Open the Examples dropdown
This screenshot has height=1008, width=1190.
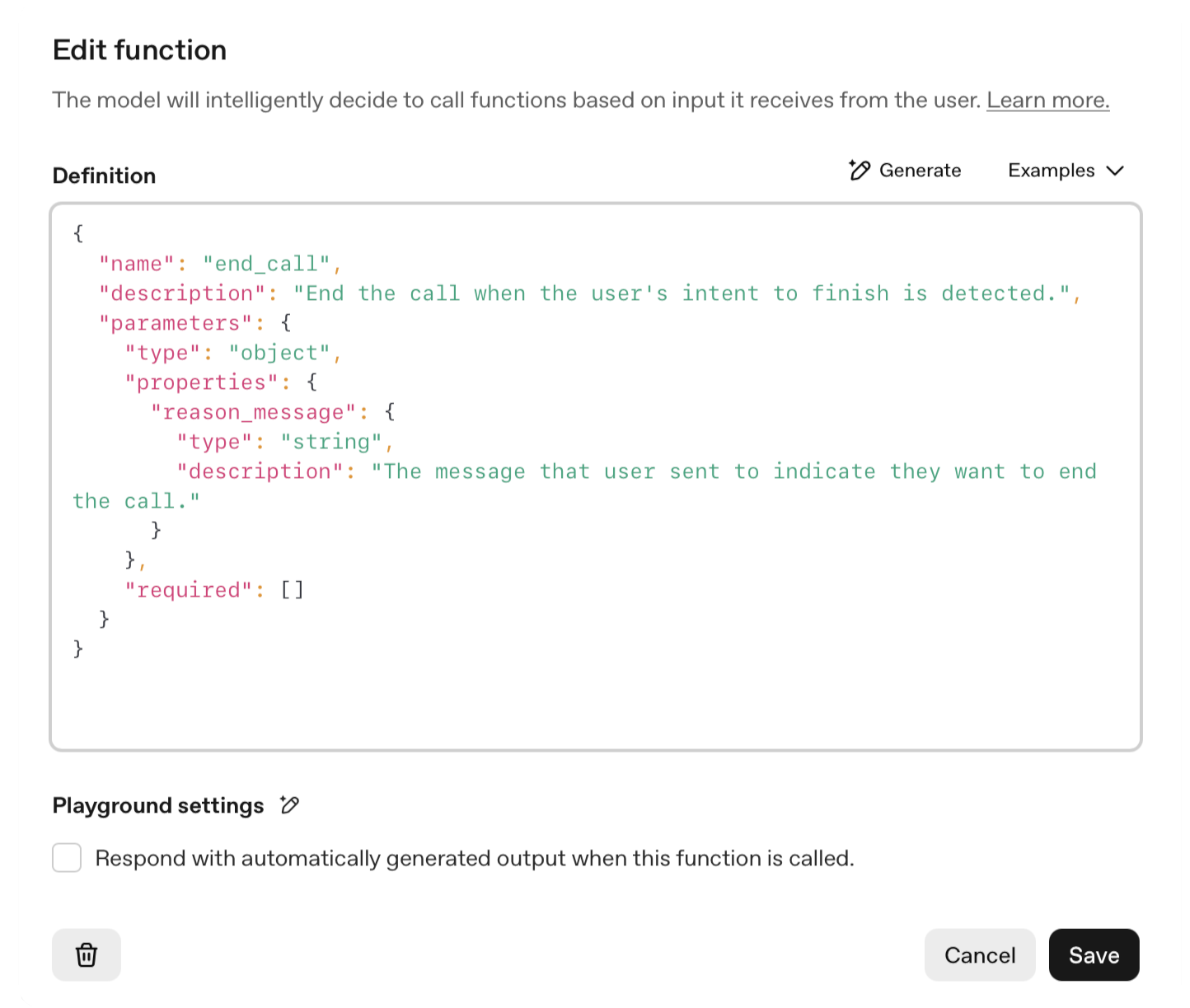[x=1065, y=171]
